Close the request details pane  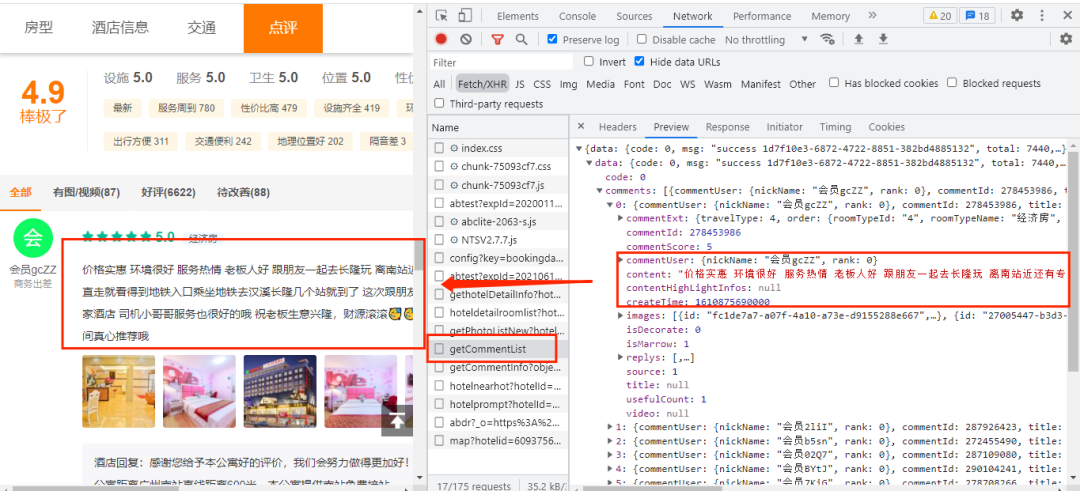pos(581,127)
